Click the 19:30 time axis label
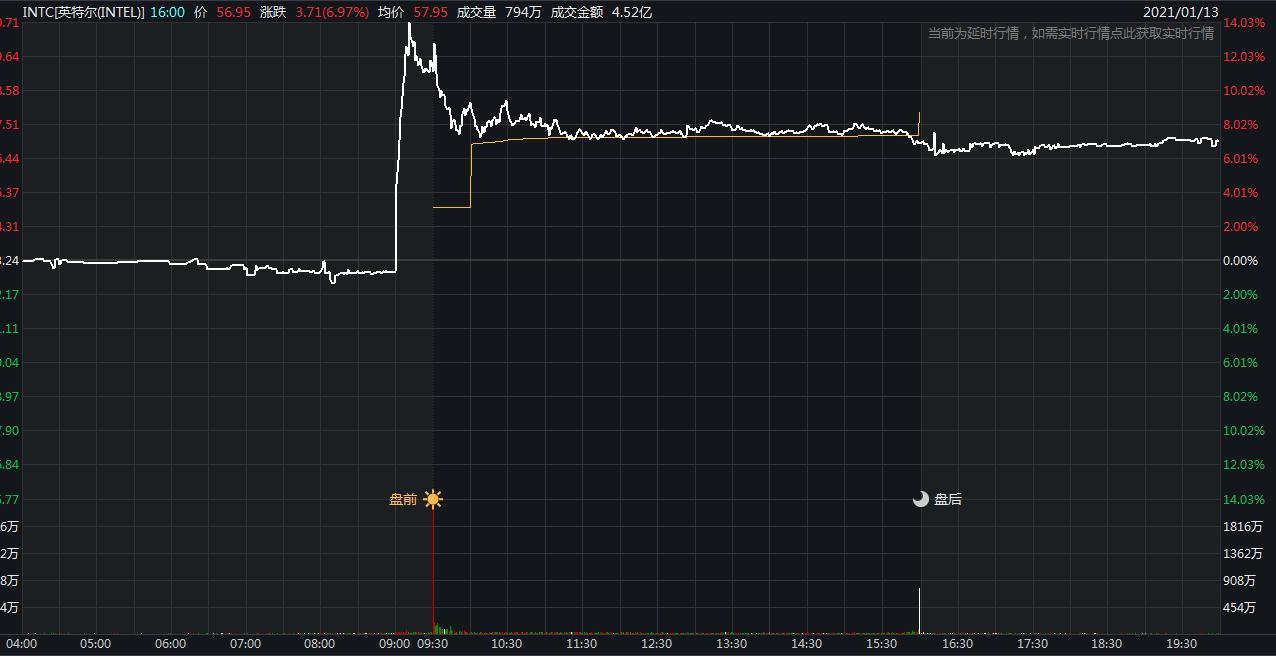The image size is (1276, 656). (x=1182, y=644)
